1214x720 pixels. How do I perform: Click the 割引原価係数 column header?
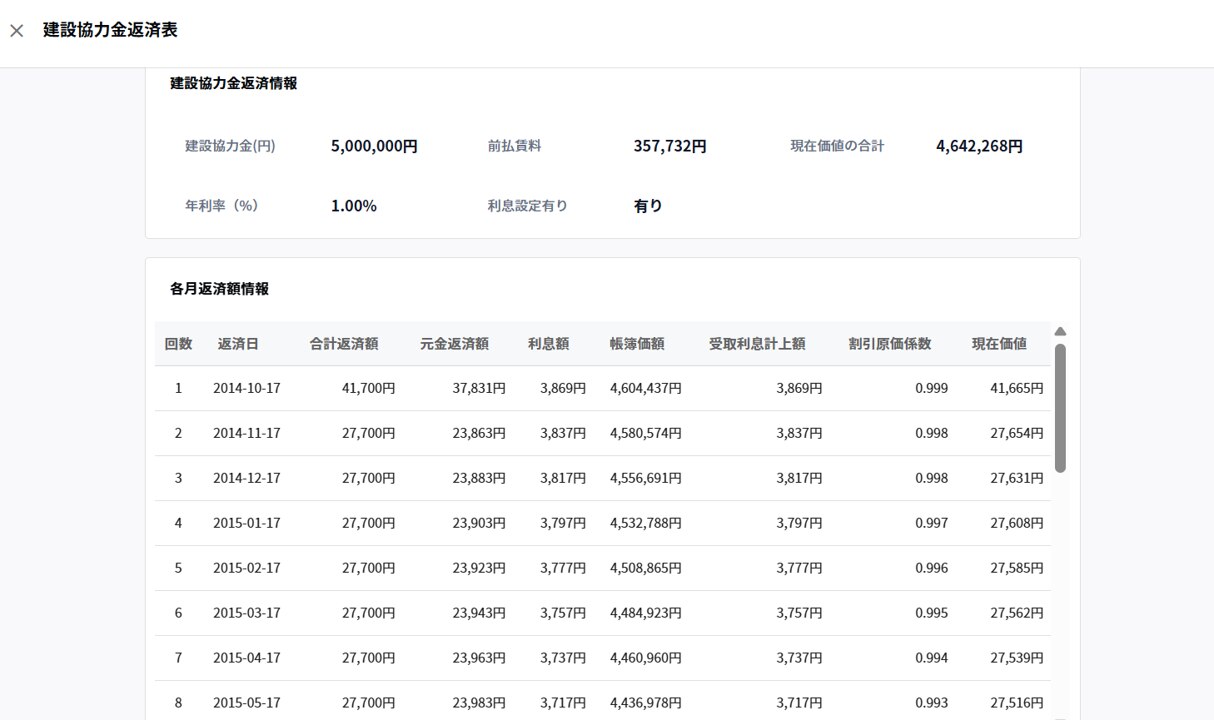889,344
